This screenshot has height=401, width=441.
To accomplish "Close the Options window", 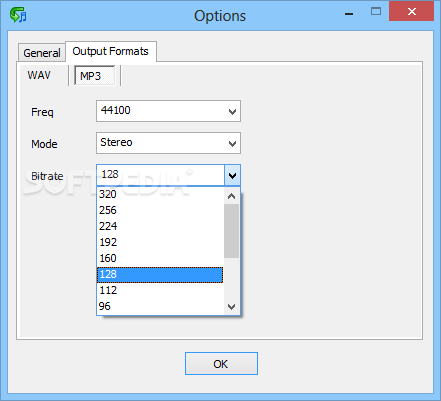I will click(x=411, y=12).
